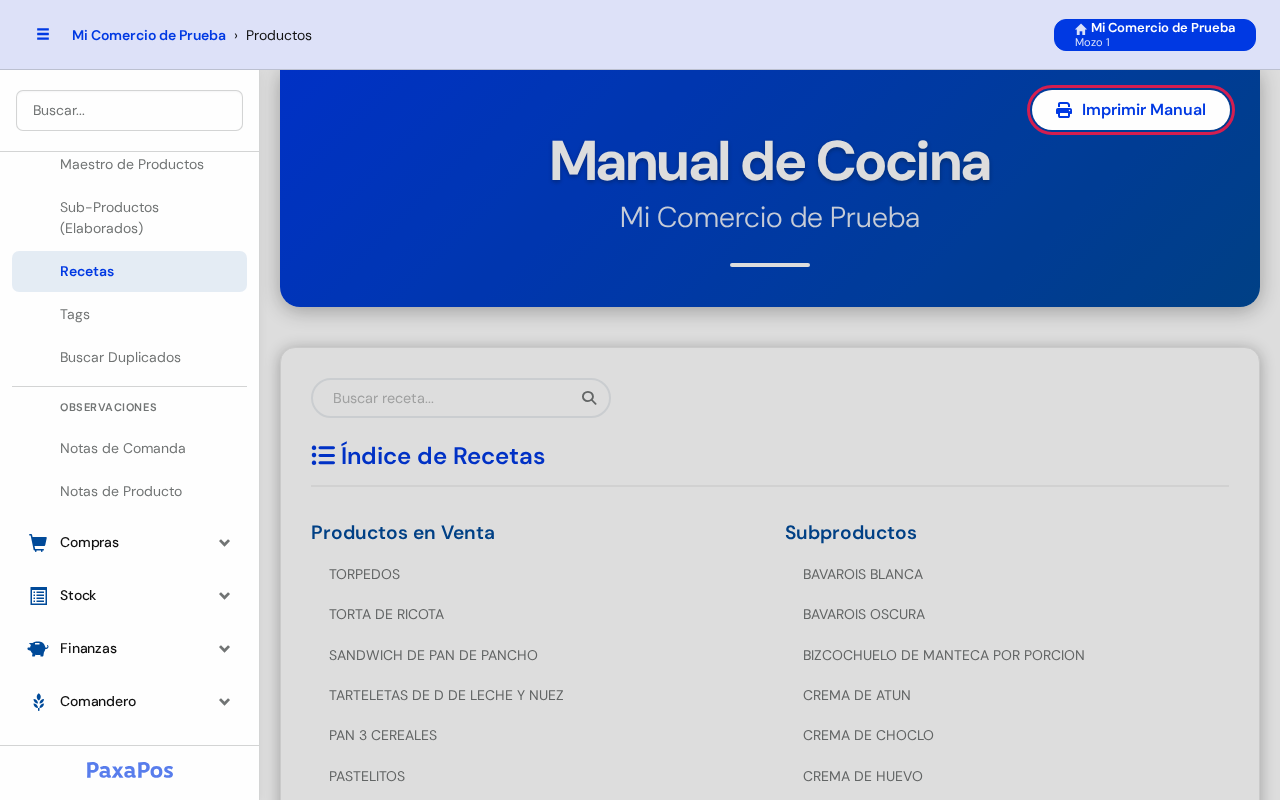Expand the Finanzas menu chevron
The height and width of the screenshot is (800, 1280).
(225, 649)
